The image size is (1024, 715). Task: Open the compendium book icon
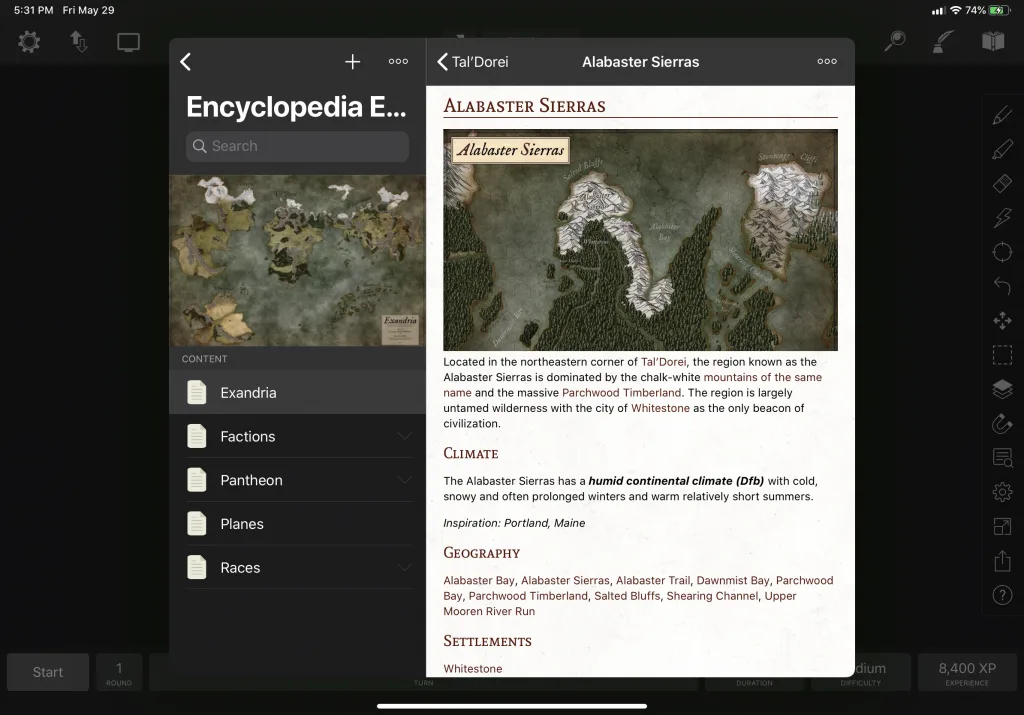coord(993,41)
